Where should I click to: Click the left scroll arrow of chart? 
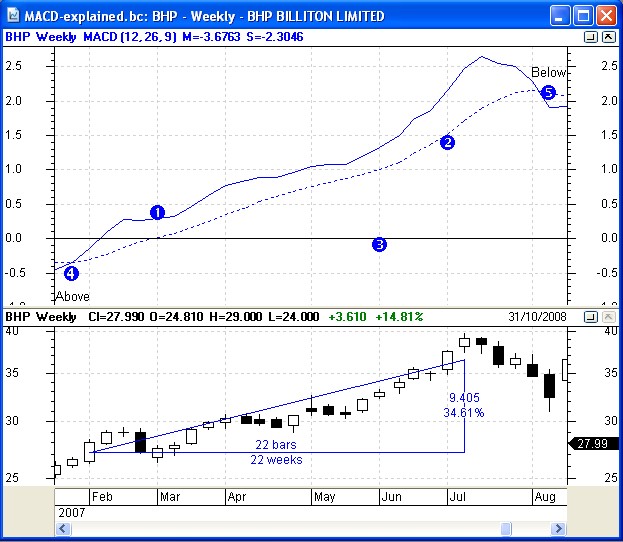63,528
